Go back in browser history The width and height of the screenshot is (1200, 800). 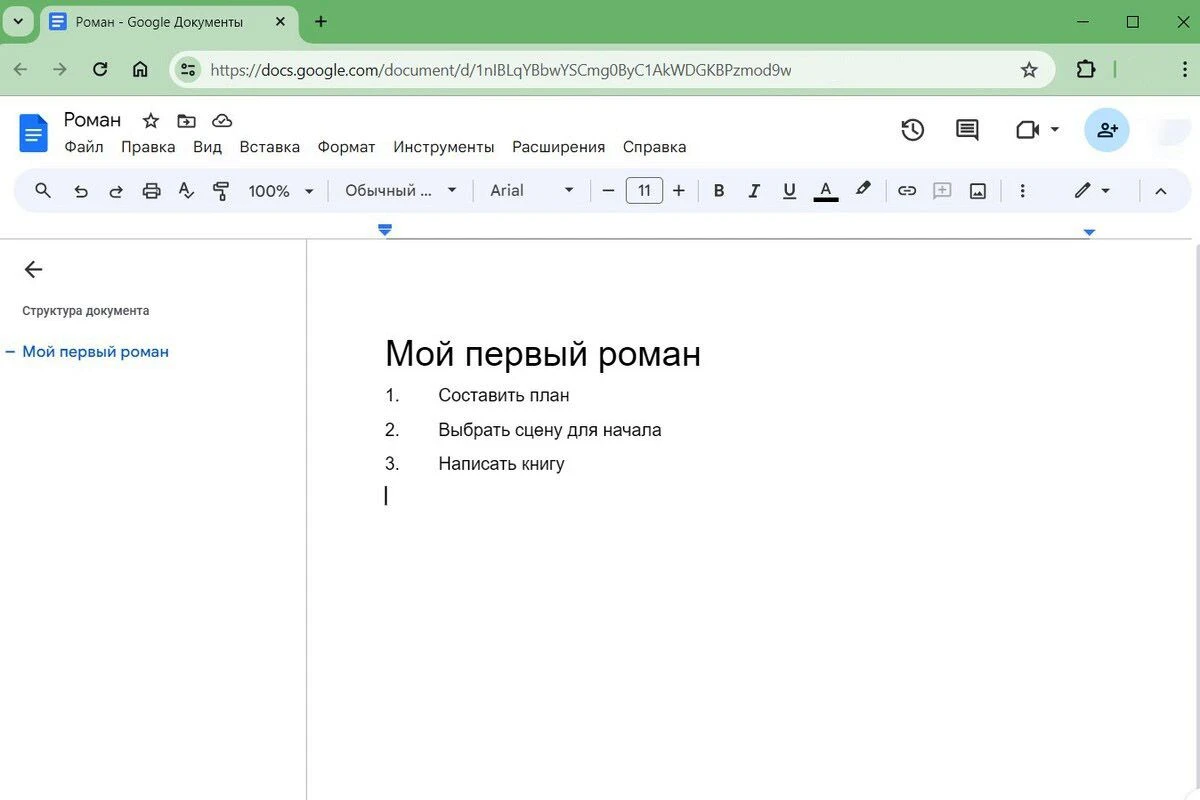click(x=20, y=70)
